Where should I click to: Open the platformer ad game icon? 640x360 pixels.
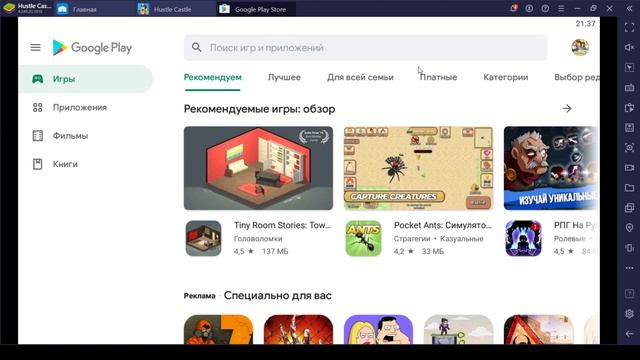point(458,329)
